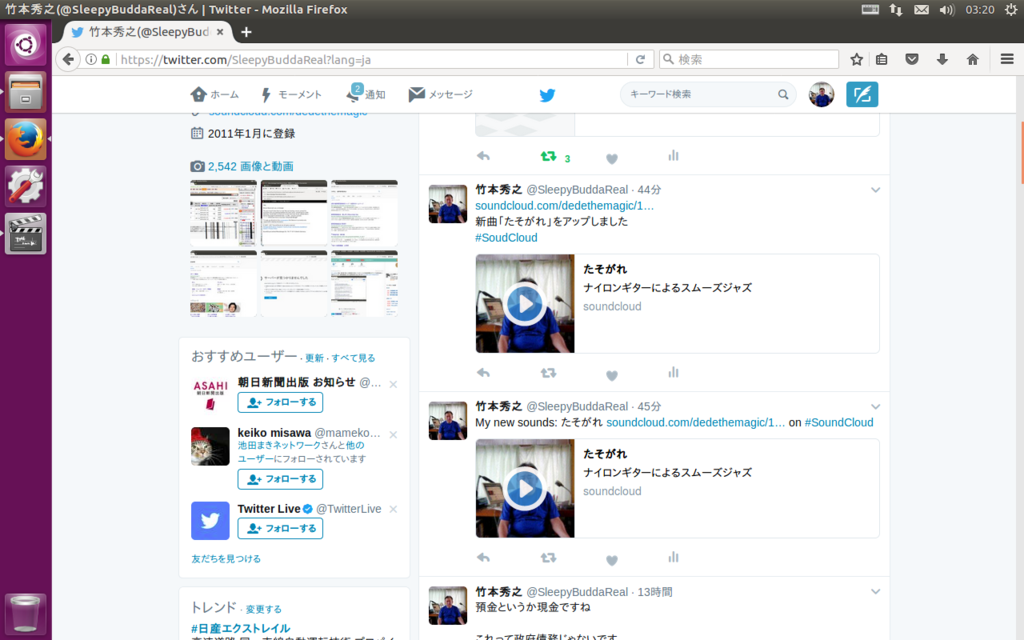Show bookmarks list icon in Firefox toolbar
This screenshot has width=1024, height=640.
(x=882, y=59)
